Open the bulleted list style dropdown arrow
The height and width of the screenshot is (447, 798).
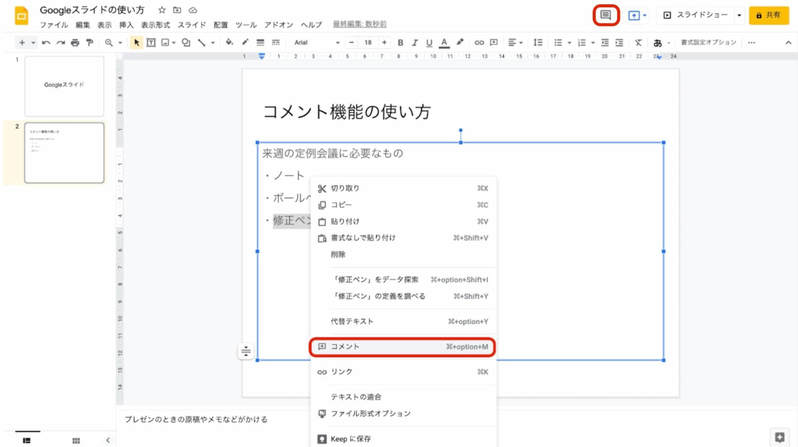tap(569, 43)
